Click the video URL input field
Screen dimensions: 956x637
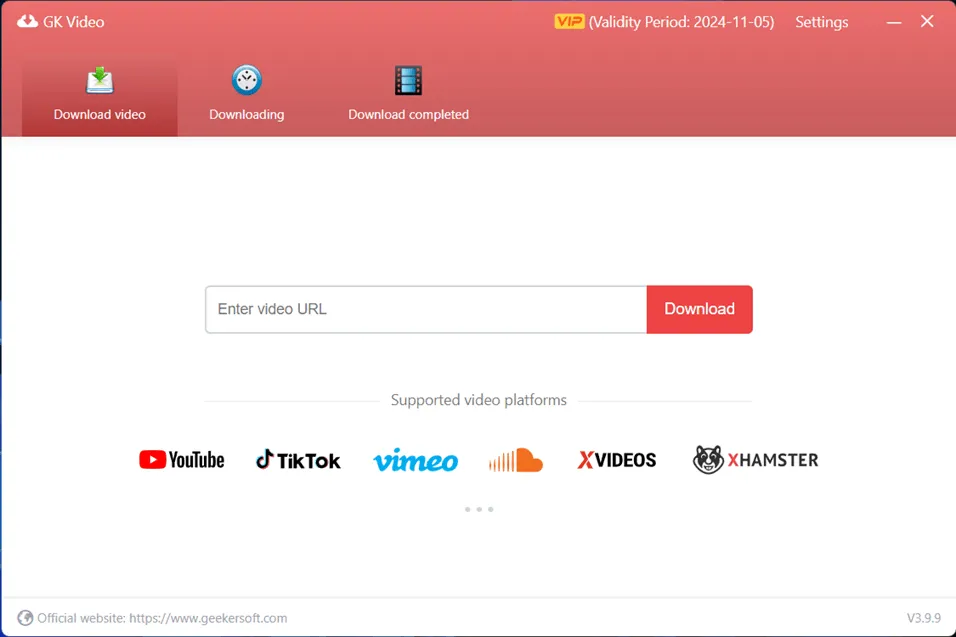click(x=425, y=309)
